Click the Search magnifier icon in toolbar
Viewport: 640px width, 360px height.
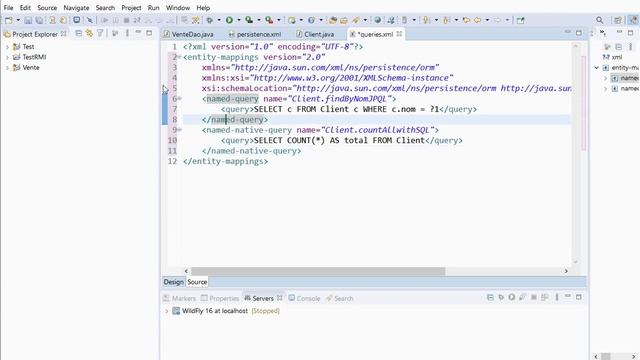pos(599,20)
